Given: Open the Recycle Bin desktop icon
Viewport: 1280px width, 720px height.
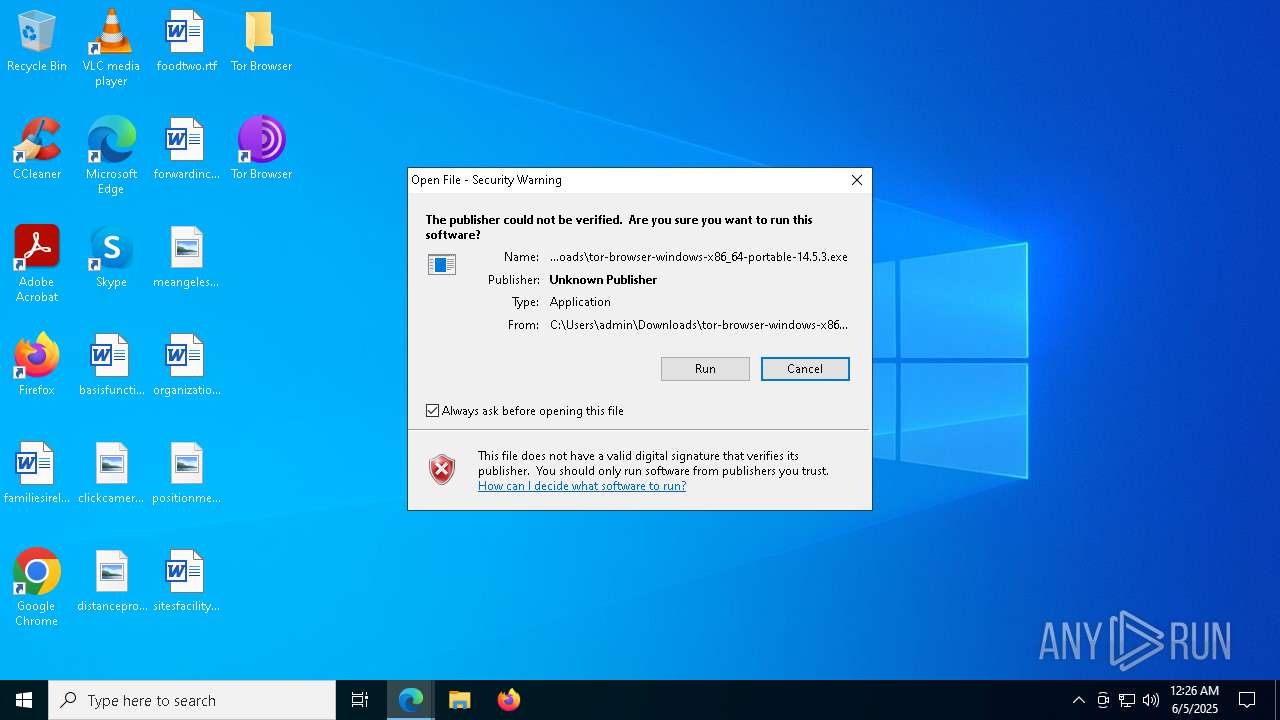Looking at the screenshot, I should click(37, 42).
